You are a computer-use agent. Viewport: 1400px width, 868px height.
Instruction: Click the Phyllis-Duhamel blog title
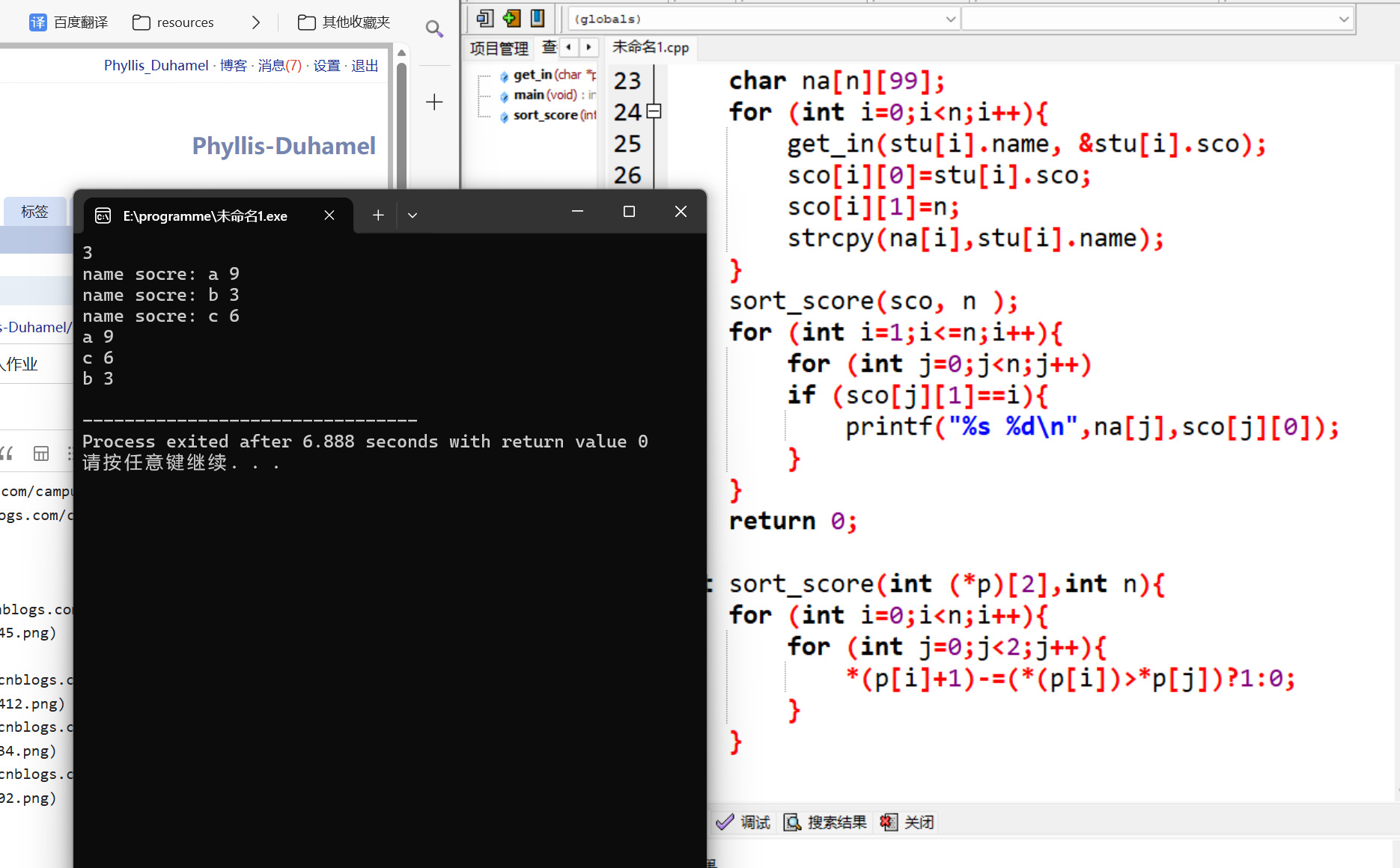pos(284,146)
